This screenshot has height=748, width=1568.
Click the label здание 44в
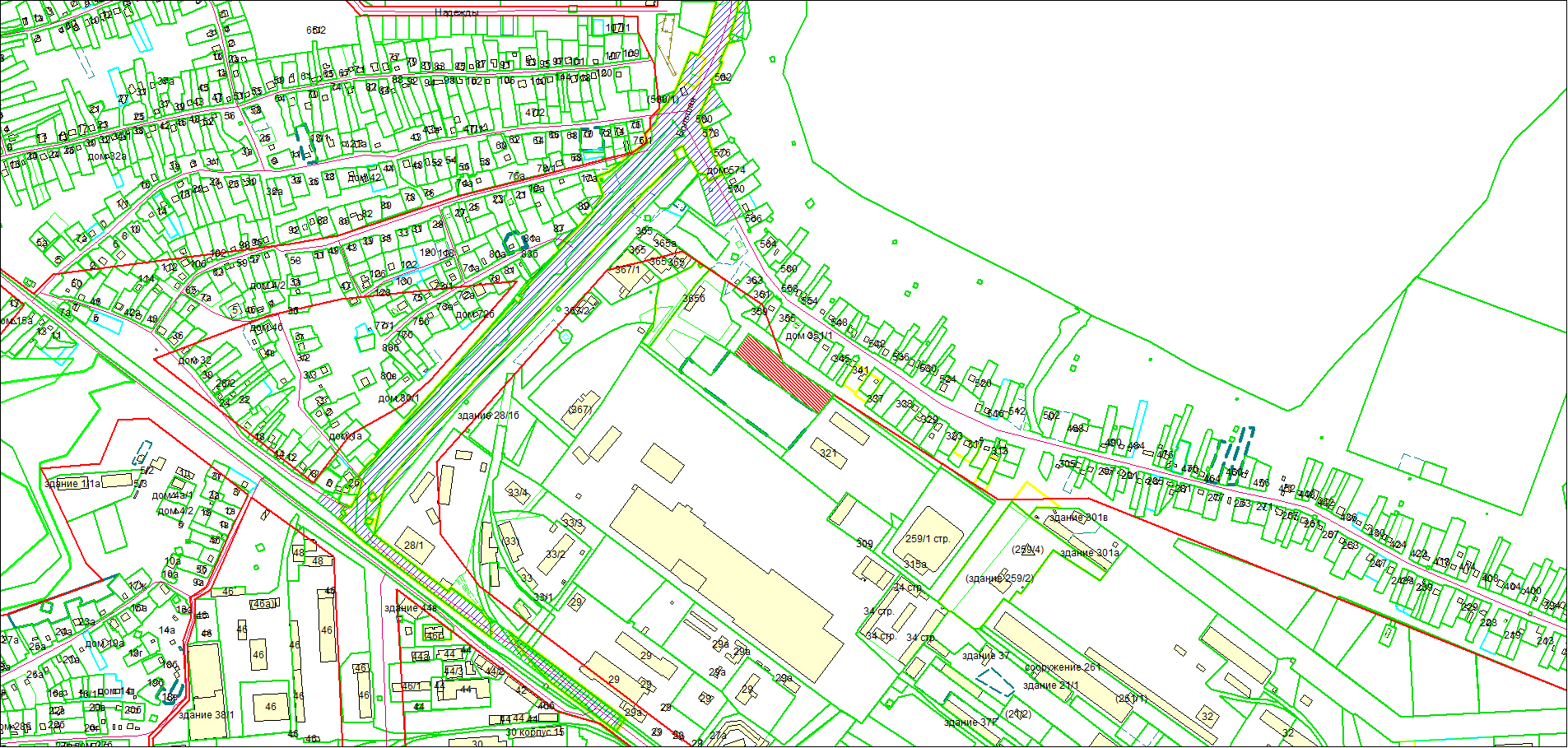tap(410, 608)
